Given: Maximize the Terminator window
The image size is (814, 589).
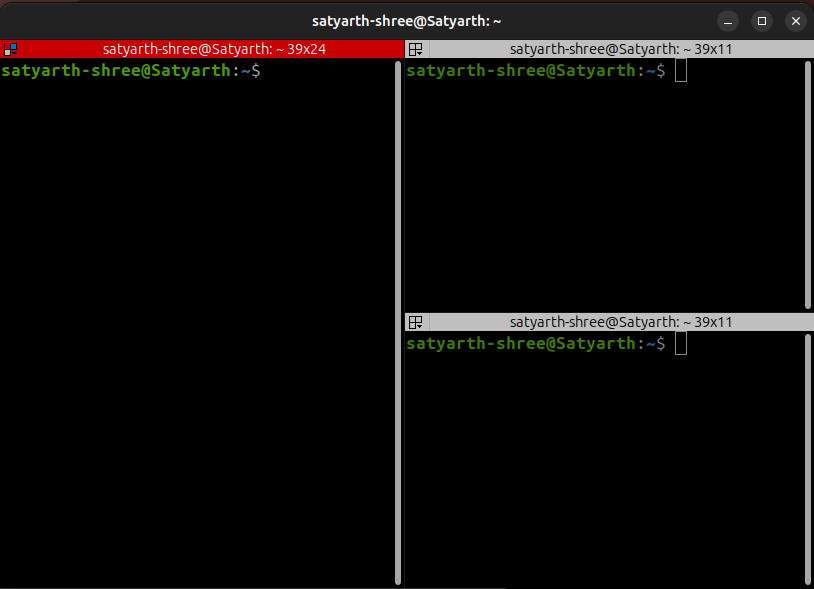Looking at the screenshot, I should pyautogui.click(x=762, y=21).
